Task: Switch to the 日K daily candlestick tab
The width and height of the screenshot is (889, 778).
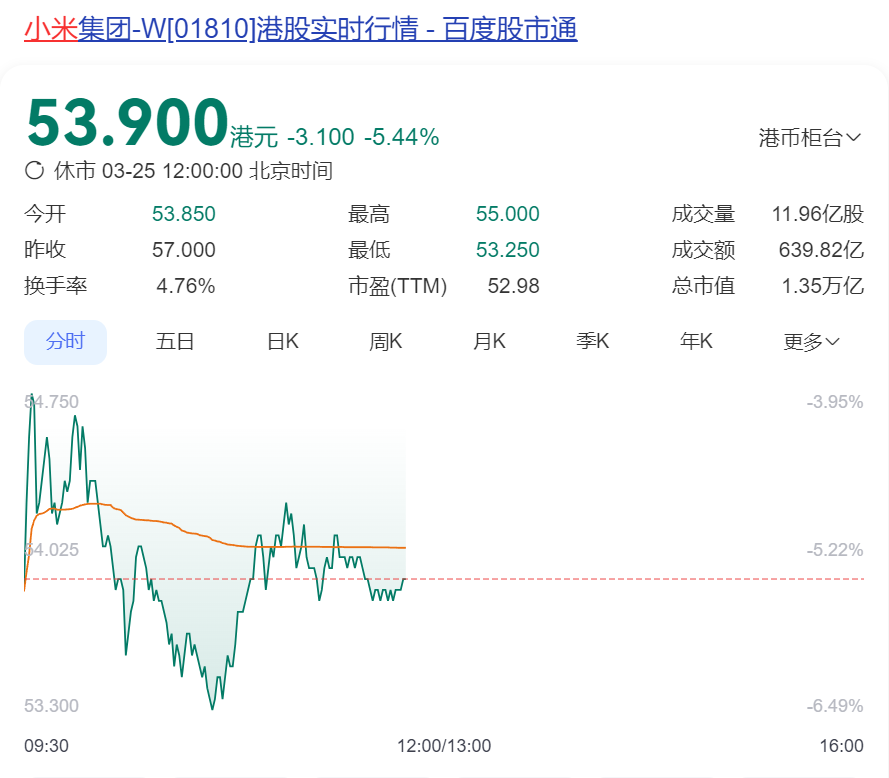Action: pos(282,341)
